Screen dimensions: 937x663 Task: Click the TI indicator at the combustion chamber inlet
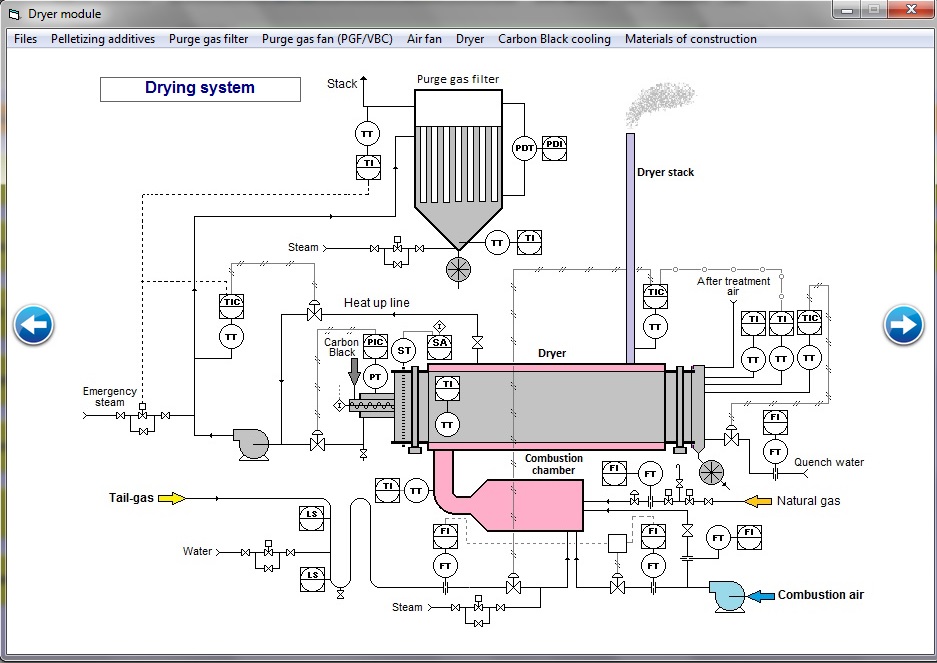click(x=388, y=490)
